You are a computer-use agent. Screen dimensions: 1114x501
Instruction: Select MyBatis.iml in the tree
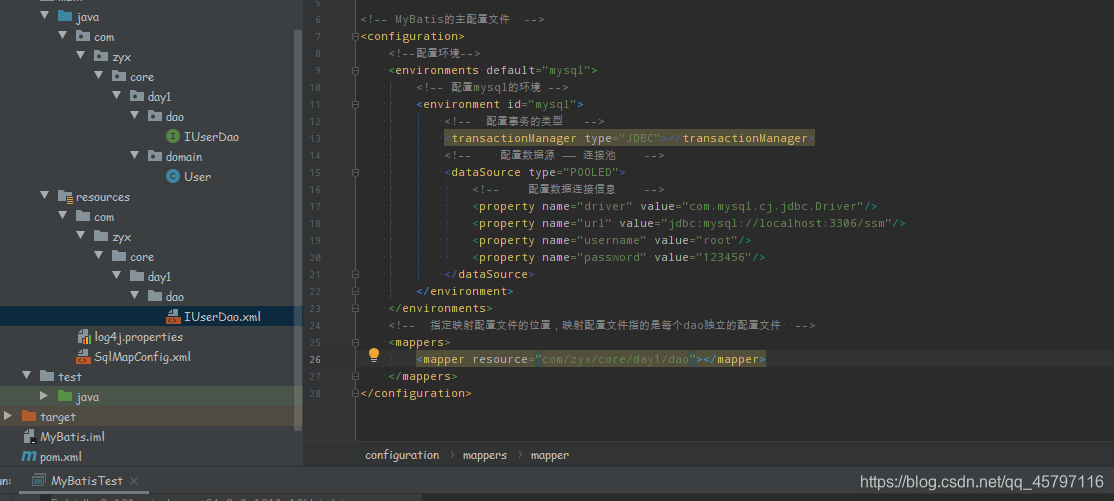pyautogui.click(x=72, y=436)
